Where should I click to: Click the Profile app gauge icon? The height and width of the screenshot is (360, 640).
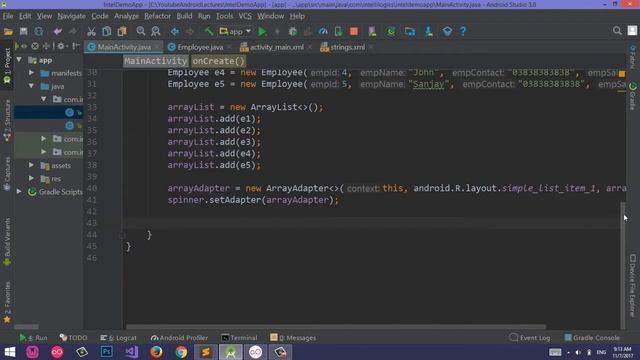point(323,31)
